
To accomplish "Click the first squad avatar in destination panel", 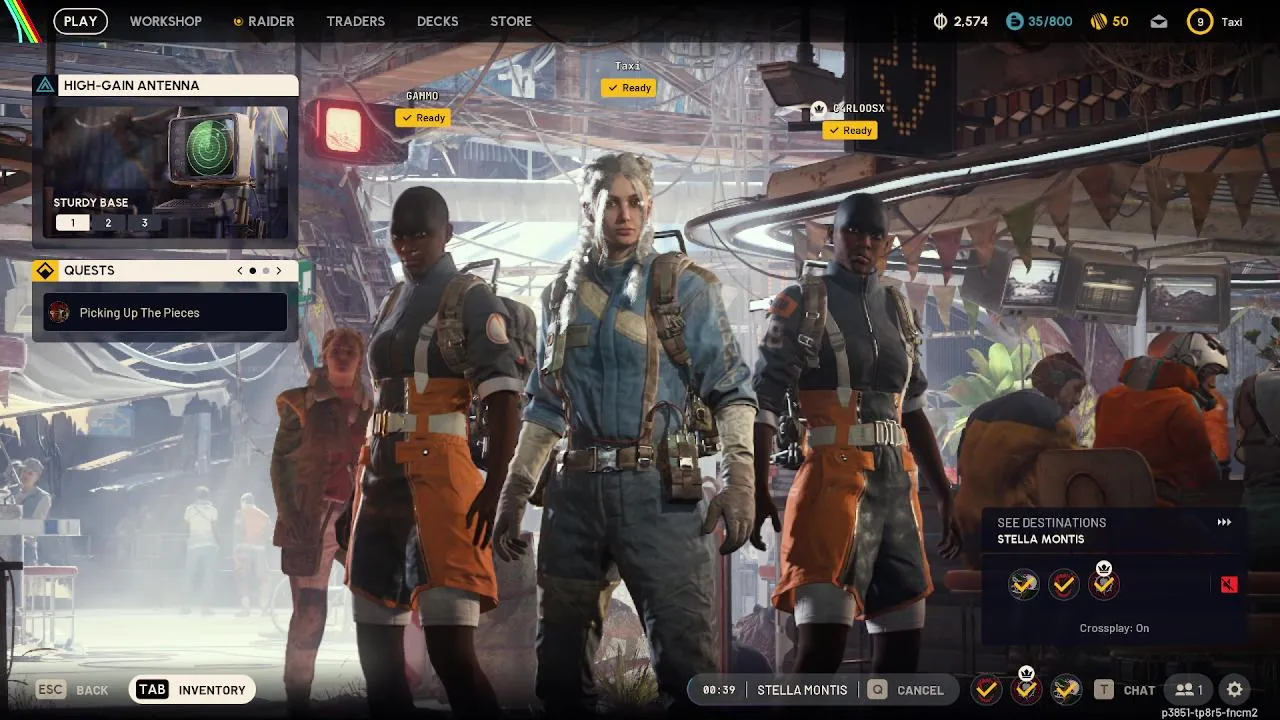I will coord(1024,584).
